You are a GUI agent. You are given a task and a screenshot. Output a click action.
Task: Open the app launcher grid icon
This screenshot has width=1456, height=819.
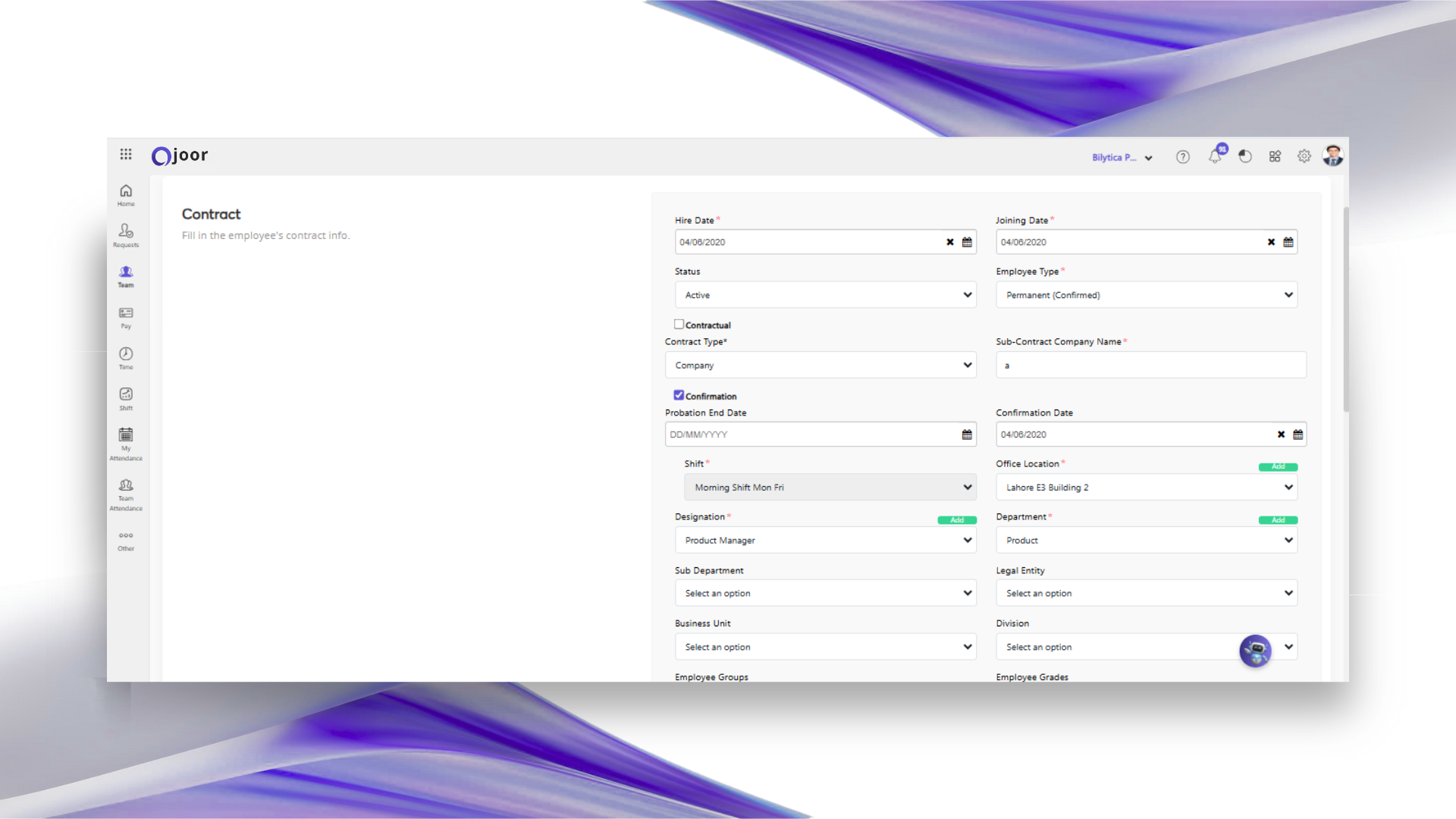(126, 155)
